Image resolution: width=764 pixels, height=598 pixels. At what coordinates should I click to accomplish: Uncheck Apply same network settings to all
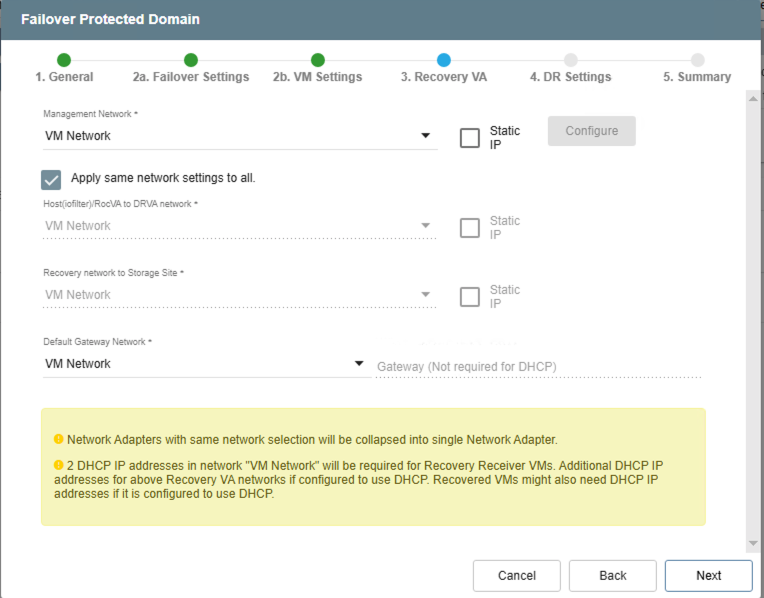click(52, 179)
